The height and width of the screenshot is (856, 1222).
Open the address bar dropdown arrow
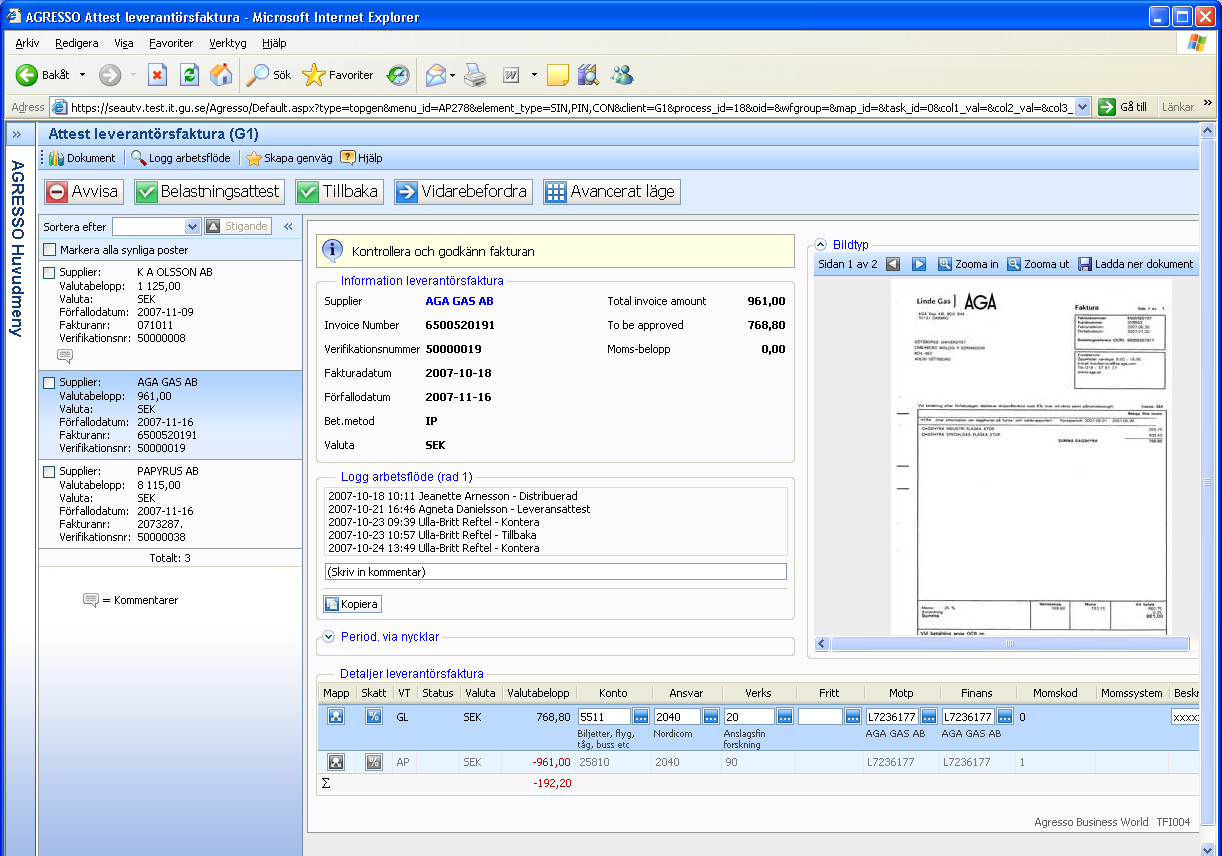1082,107
